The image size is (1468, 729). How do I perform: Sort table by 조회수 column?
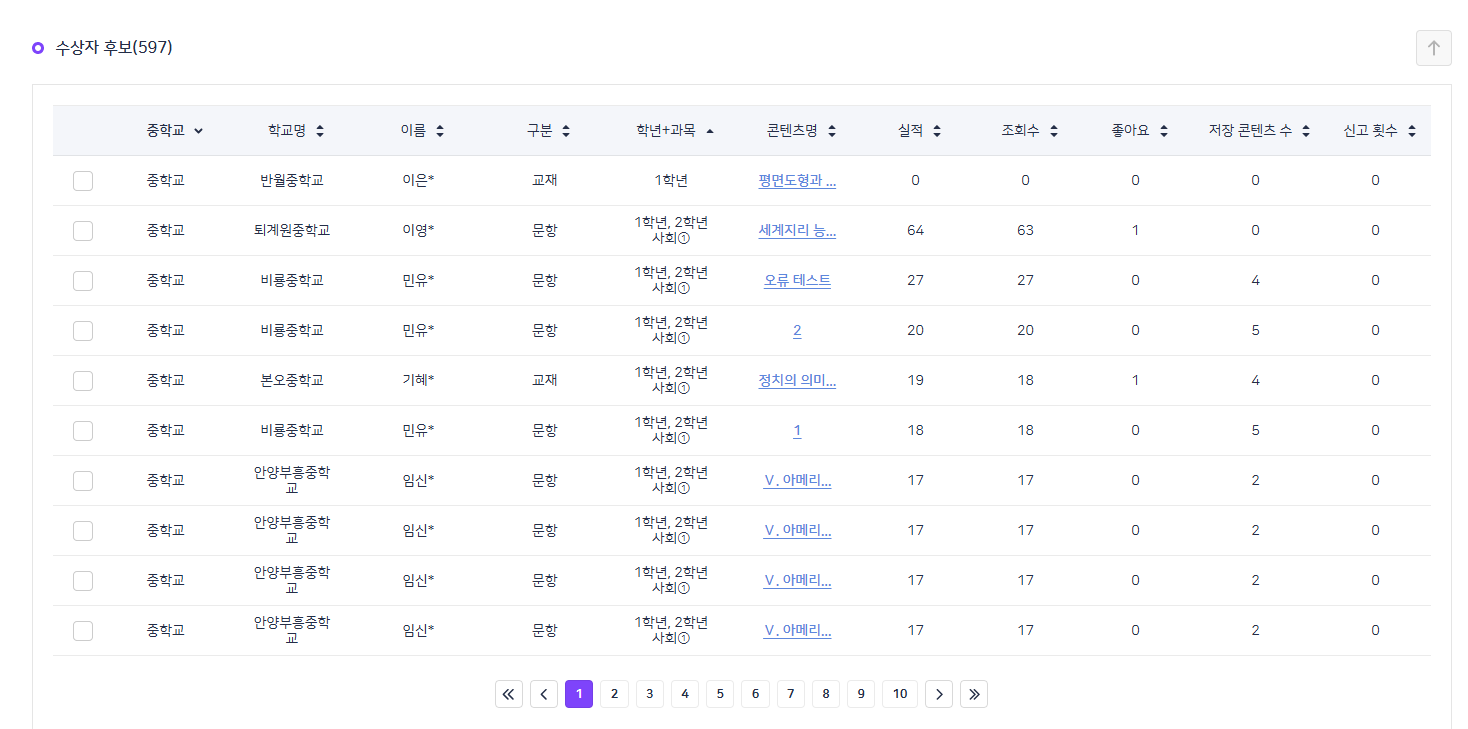pyautogui.click(x=1054, y=131)
